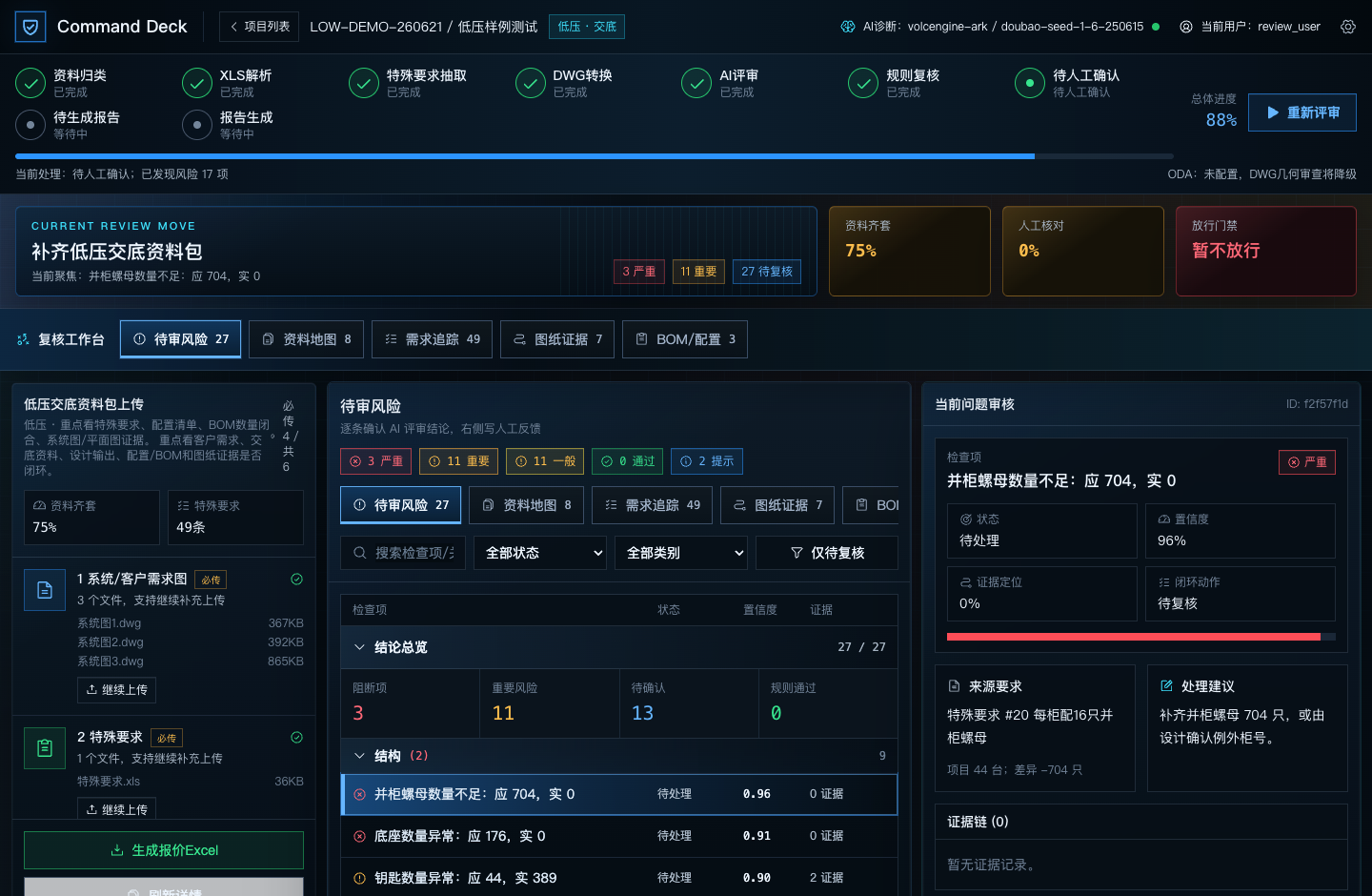Viewport: 1372px width, 896px height.
Task: Click the Command Deck shield logo
Action: tap(30, 27)
